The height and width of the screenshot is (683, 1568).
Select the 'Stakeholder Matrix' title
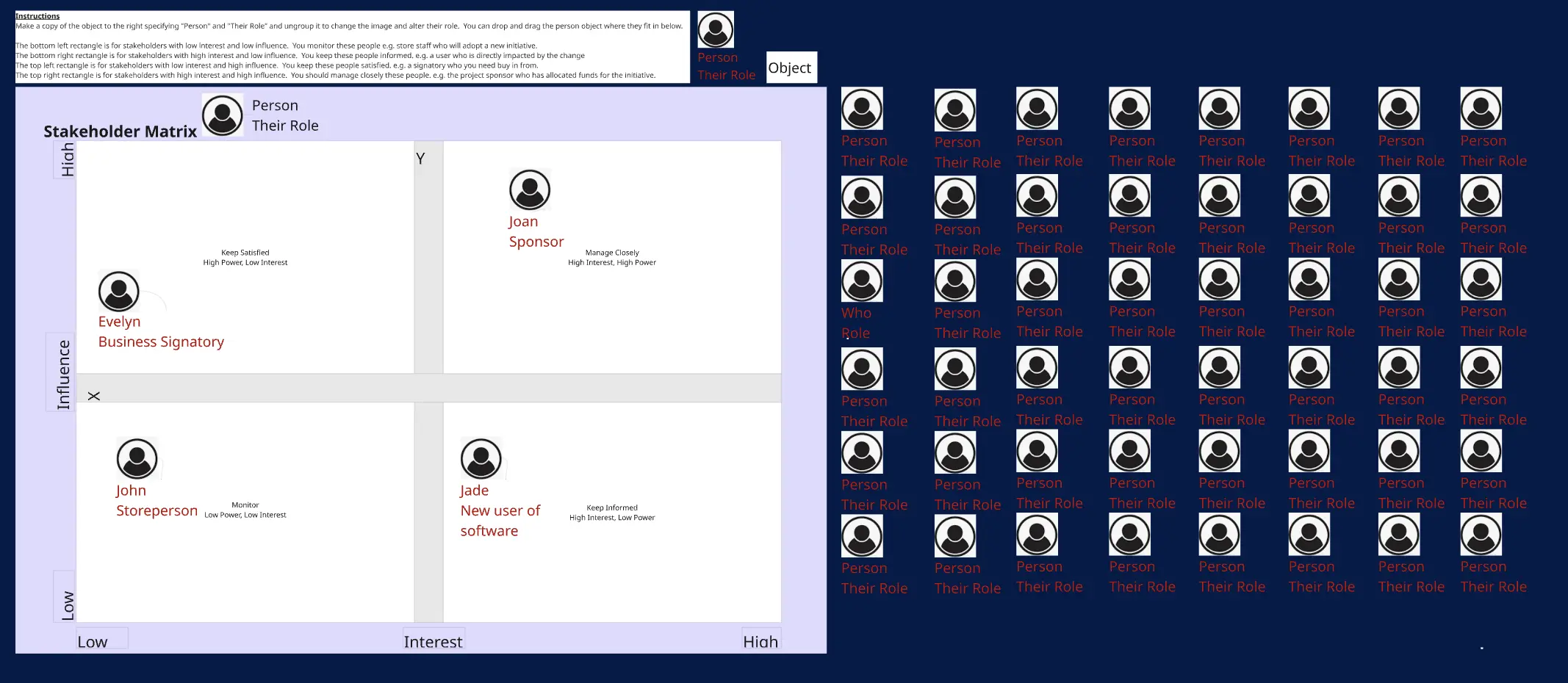pyautogui.click(x=120, y=131)
